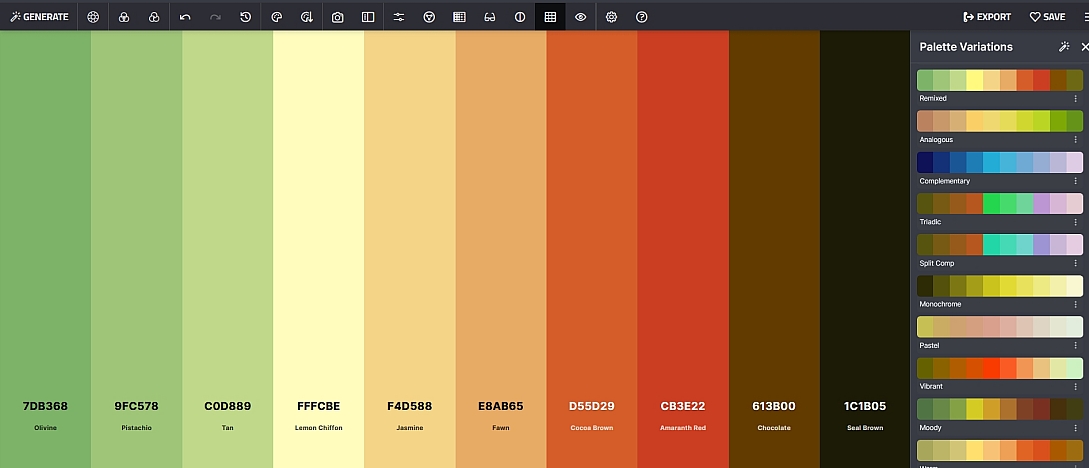Screen dimensions: 1089x468
Task: Open the color wheel icon
Action: [93, 17]
